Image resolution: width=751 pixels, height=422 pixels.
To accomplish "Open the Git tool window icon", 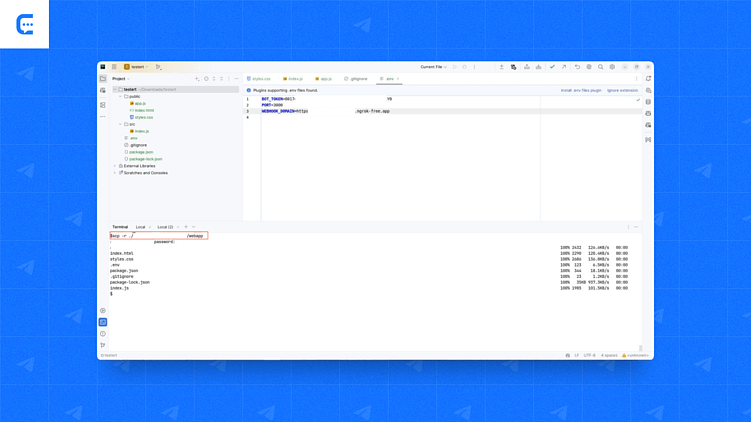I will point(103,345).
